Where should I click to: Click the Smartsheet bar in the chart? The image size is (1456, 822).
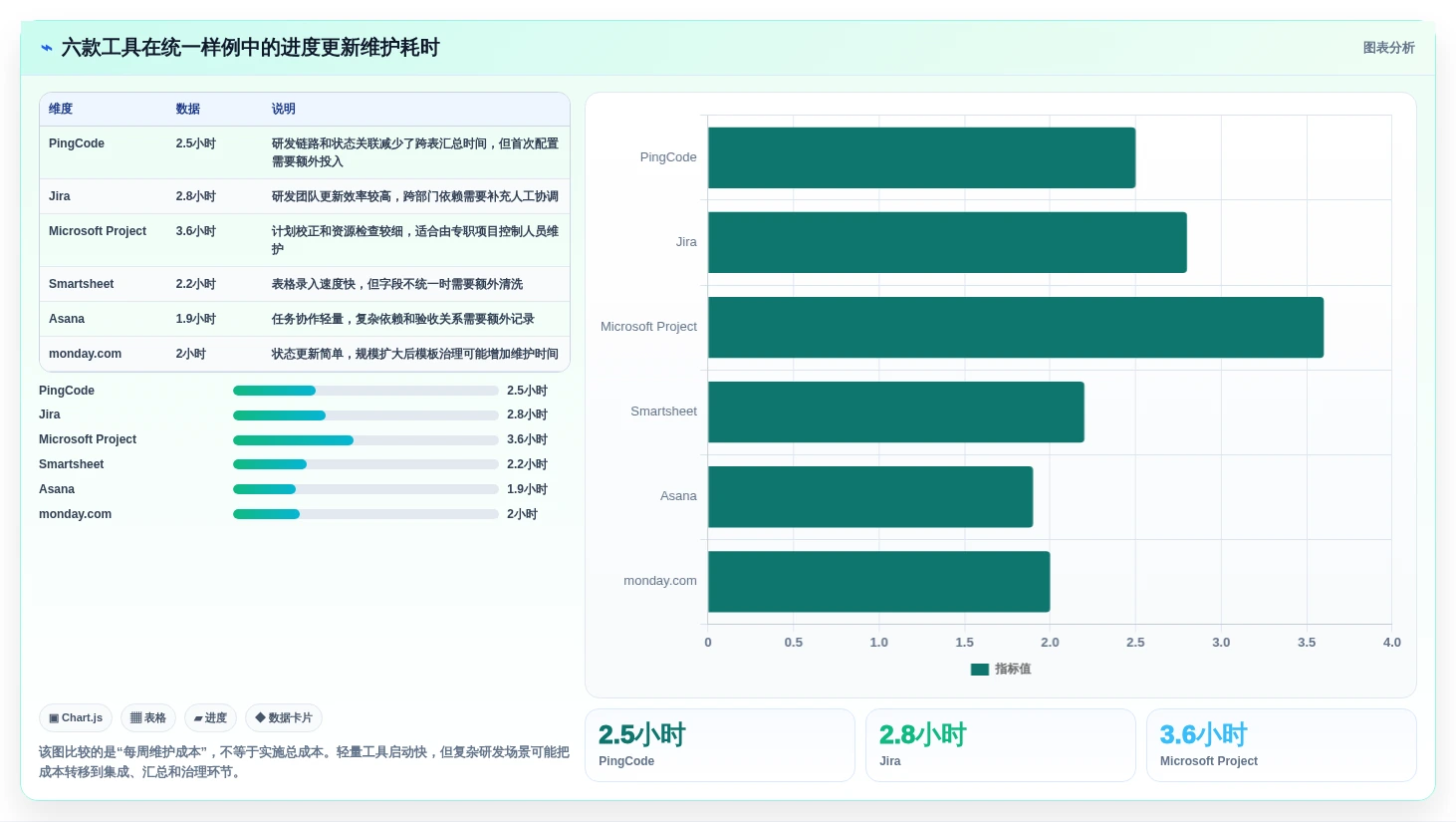pos(896,411)
